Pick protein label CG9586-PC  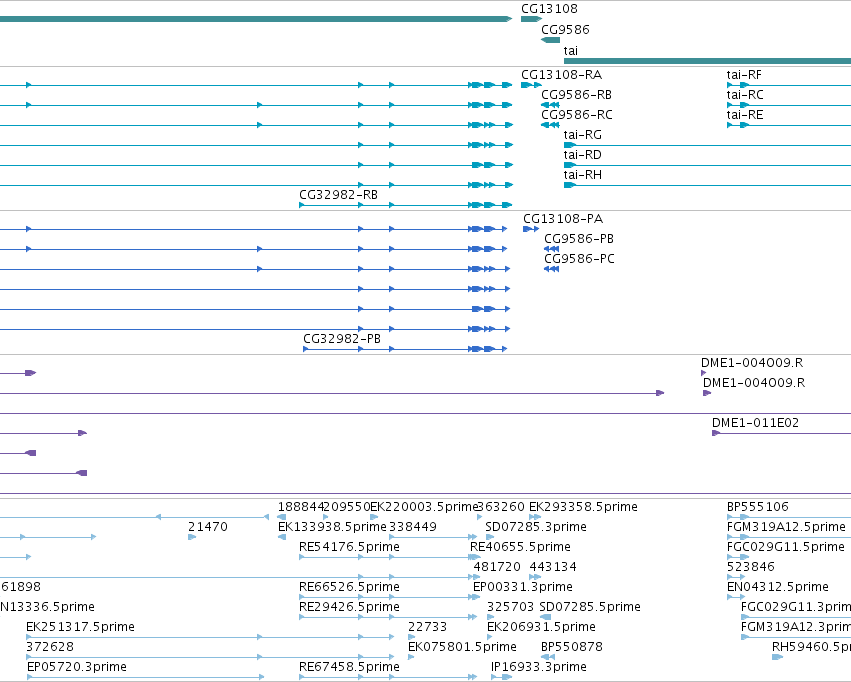(x=580, y=259)
